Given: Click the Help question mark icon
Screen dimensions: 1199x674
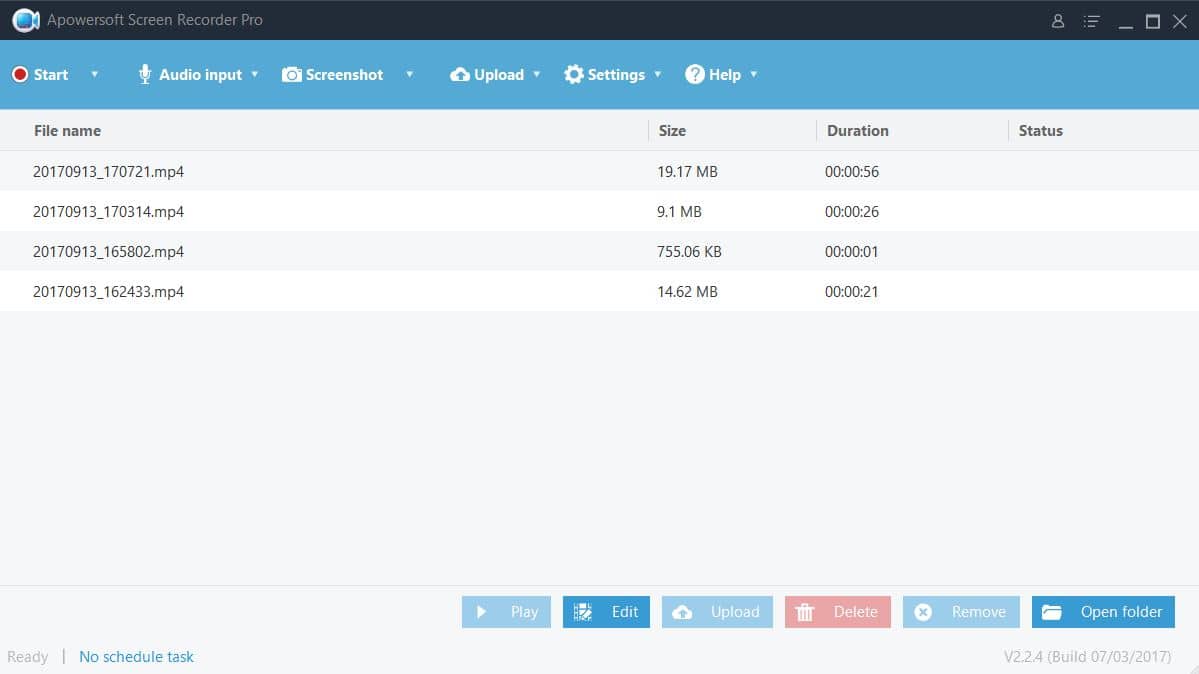Looking at the screenshot, I should 694,74.
